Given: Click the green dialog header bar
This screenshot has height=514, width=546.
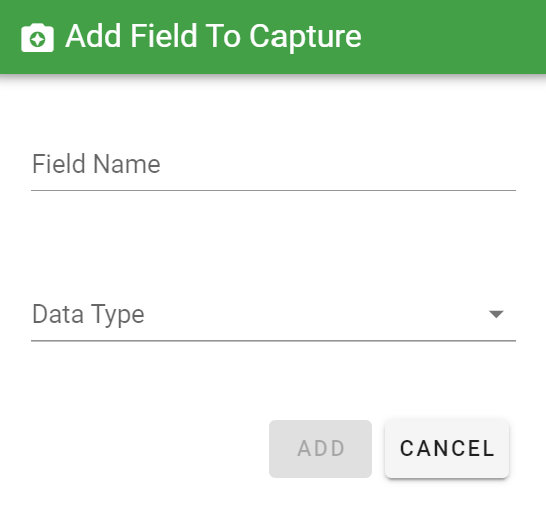Looking at the screenshot, I should (273, 37).
